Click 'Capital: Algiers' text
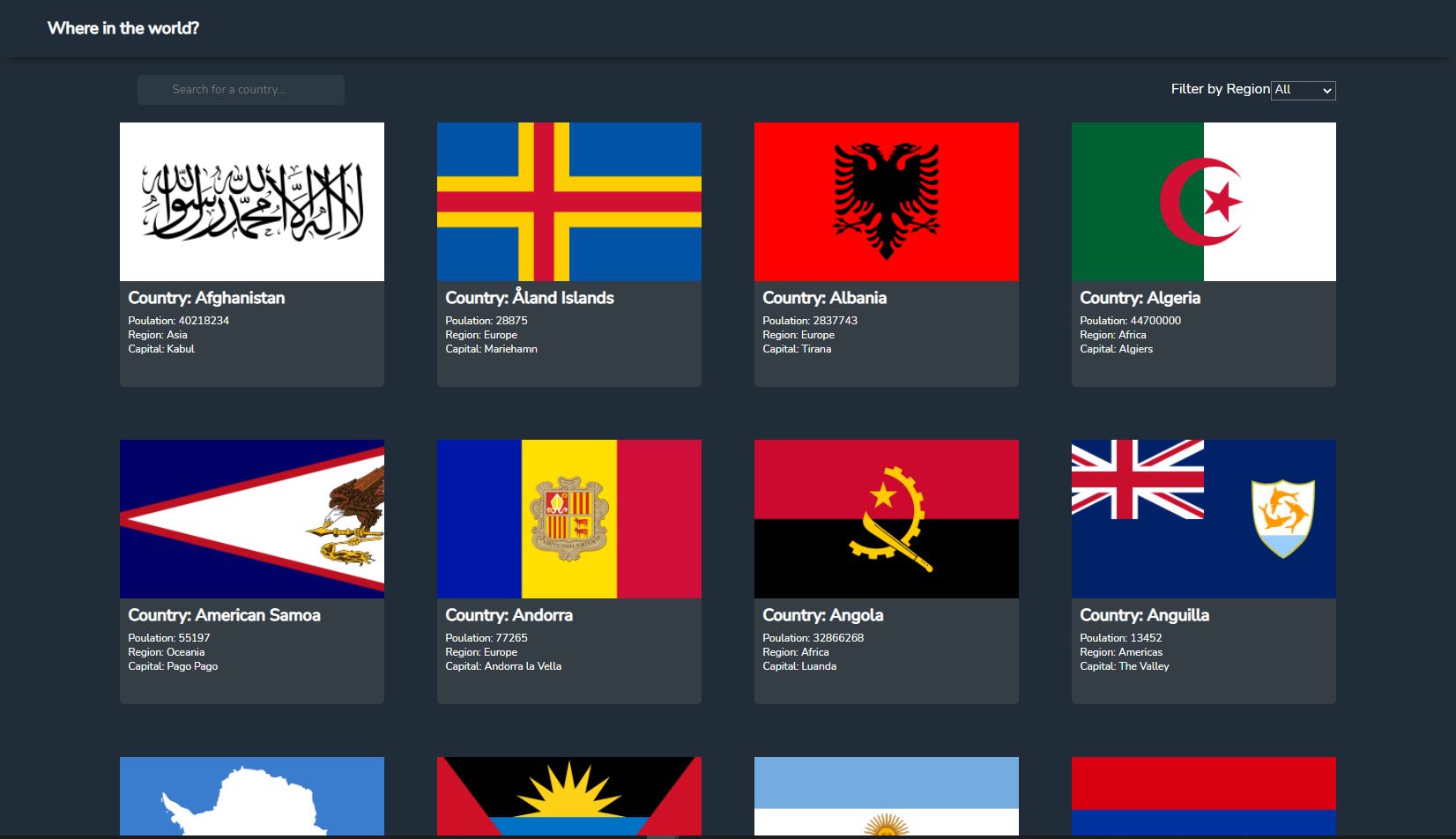Image resolution: width=1456 pixels, height=839 pixels. click(x=1117, y=349)
